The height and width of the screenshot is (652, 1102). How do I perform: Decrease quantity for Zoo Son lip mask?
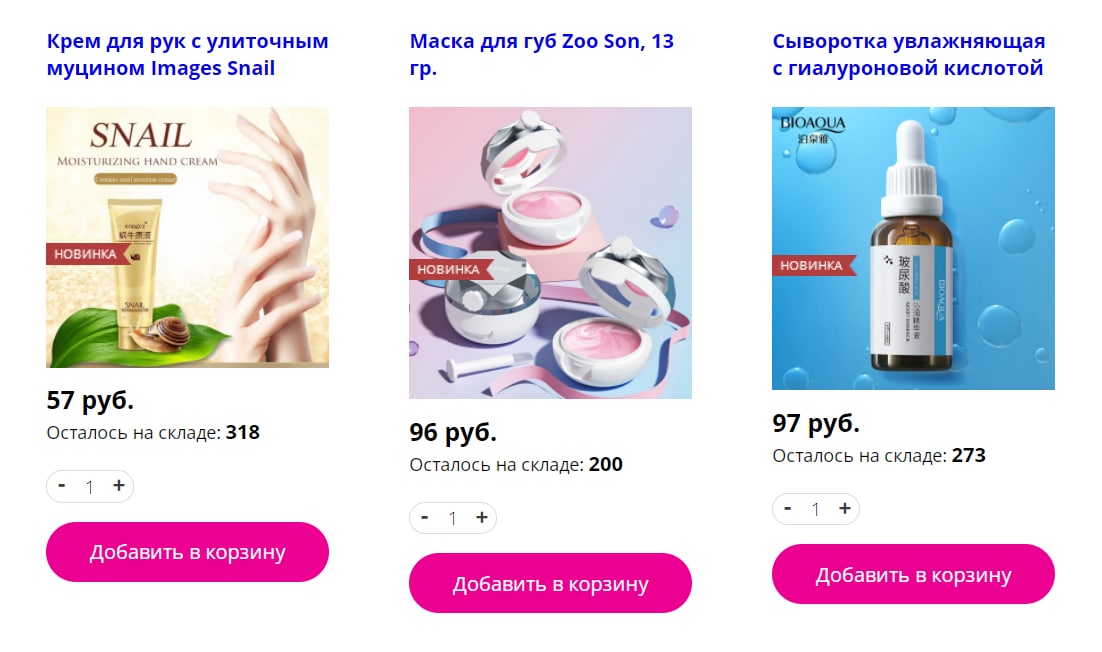pyautogui.click(x=424, y=518)
